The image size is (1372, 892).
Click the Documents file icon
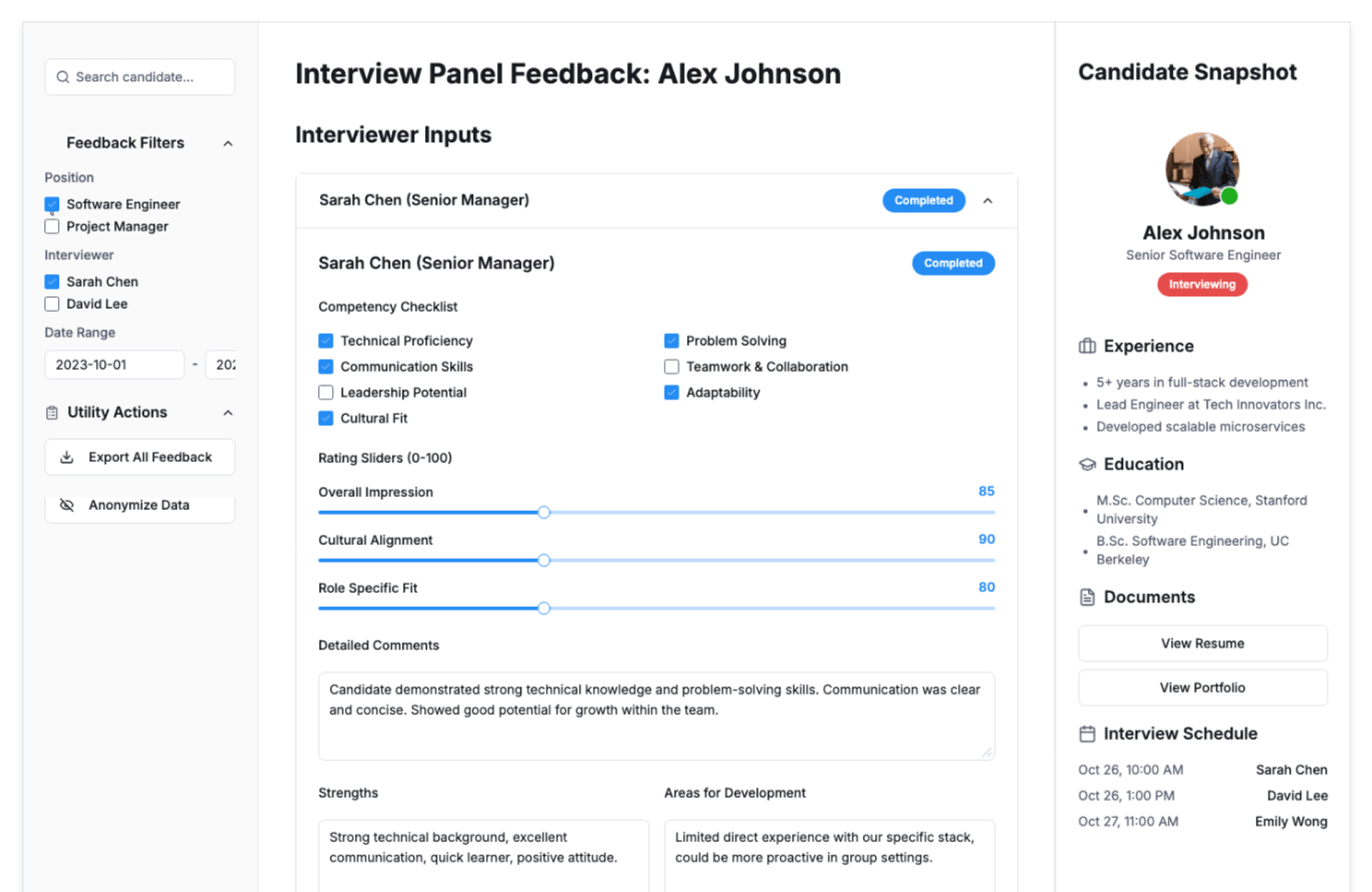click(1087, 598)
